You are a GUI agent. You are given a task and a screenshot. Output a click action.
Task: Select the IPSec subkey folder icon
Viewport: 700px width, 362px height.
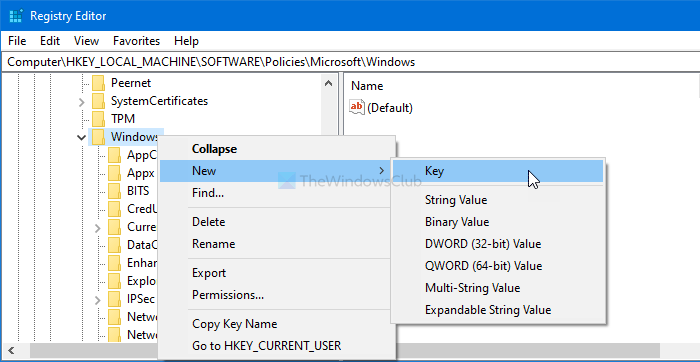(x=114, y=299)
